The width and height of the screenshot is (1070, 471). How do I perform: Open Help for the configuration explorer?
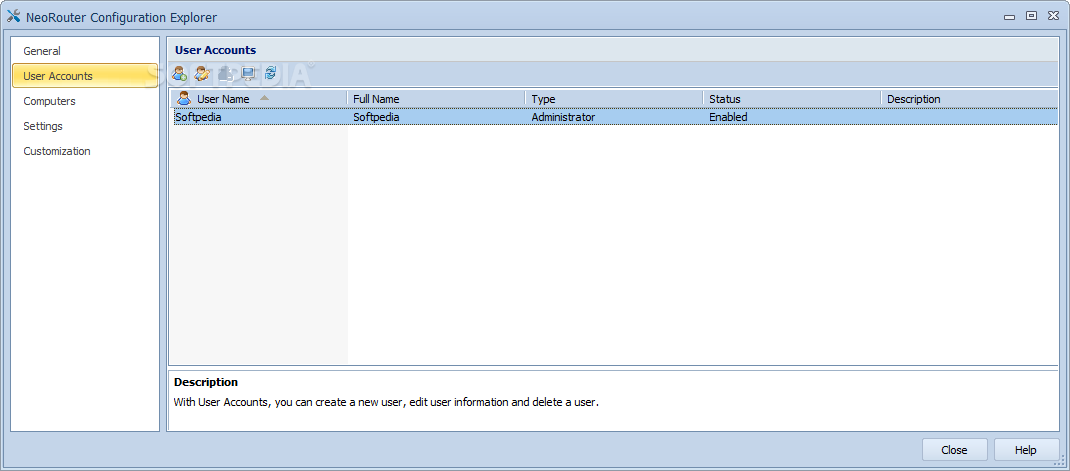1026,450
